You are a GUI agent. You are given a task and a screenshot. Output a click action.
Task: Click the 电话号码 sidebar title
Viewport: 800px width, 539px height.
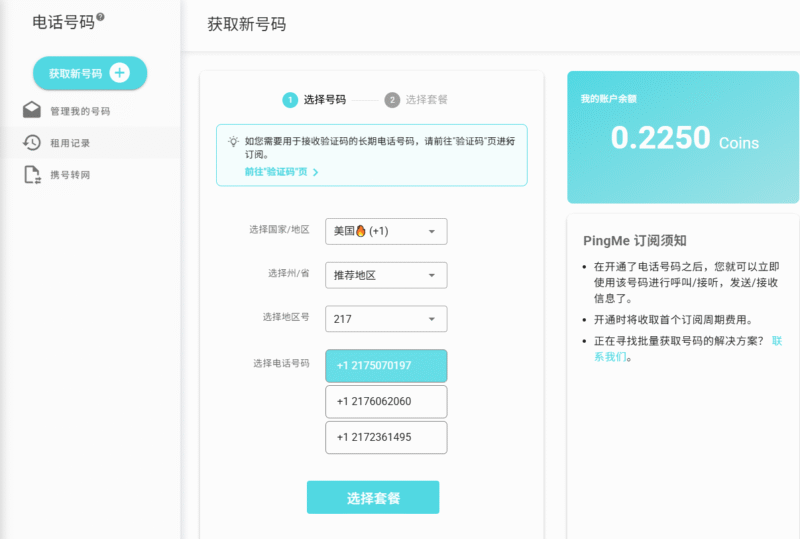(63, 22)
